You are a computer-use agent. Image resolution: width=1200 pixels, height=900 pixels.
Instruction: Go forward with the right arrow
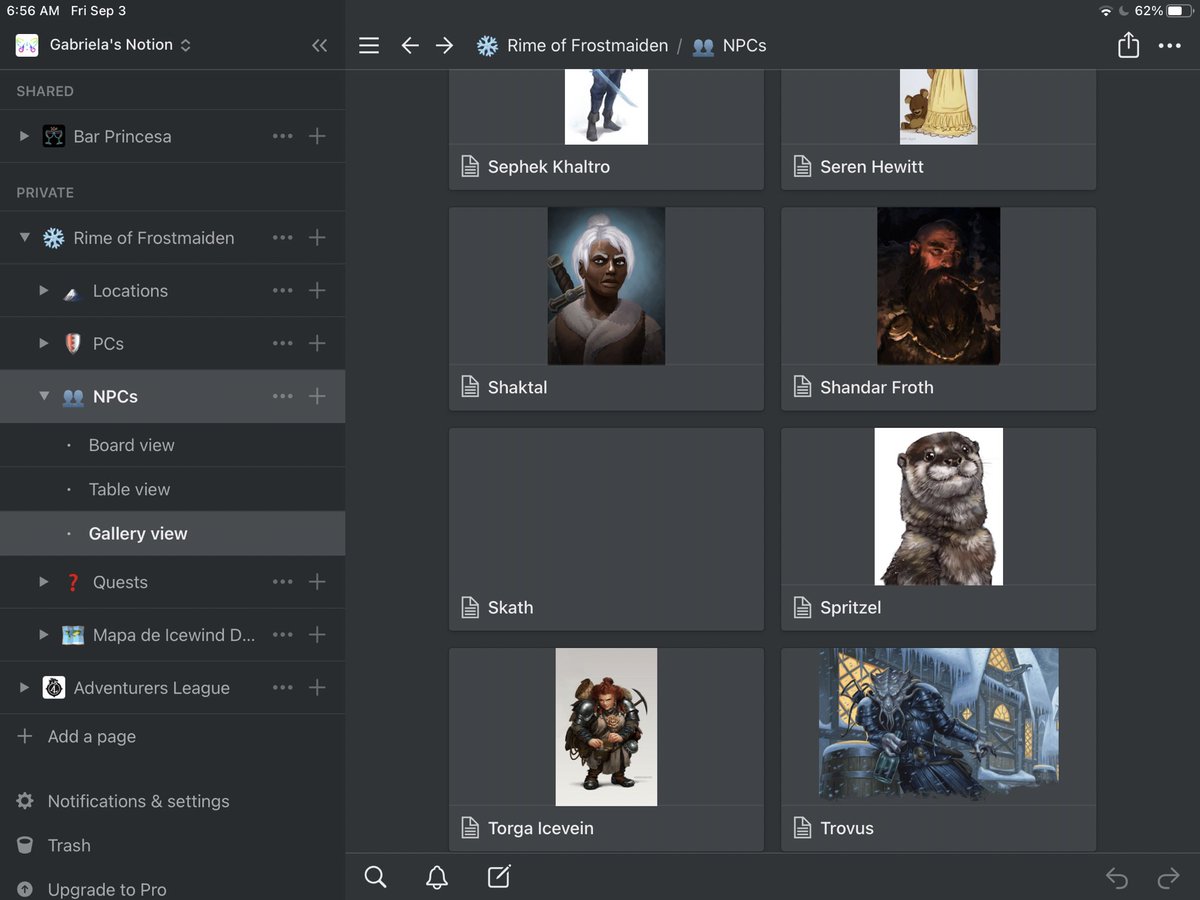tap(445, 45)
